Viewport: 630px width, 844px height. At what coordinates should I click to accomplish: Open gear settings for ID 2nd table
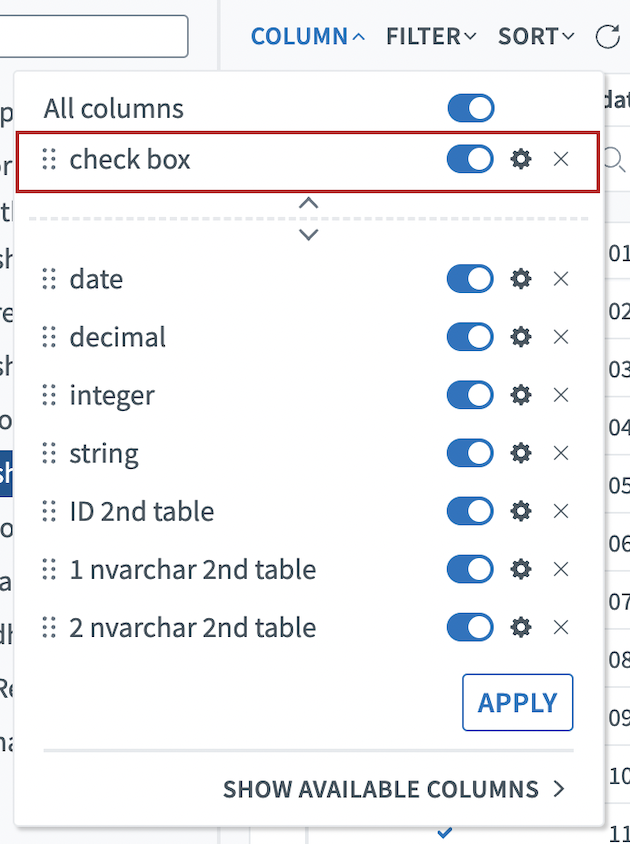click(x=521, y=511)
